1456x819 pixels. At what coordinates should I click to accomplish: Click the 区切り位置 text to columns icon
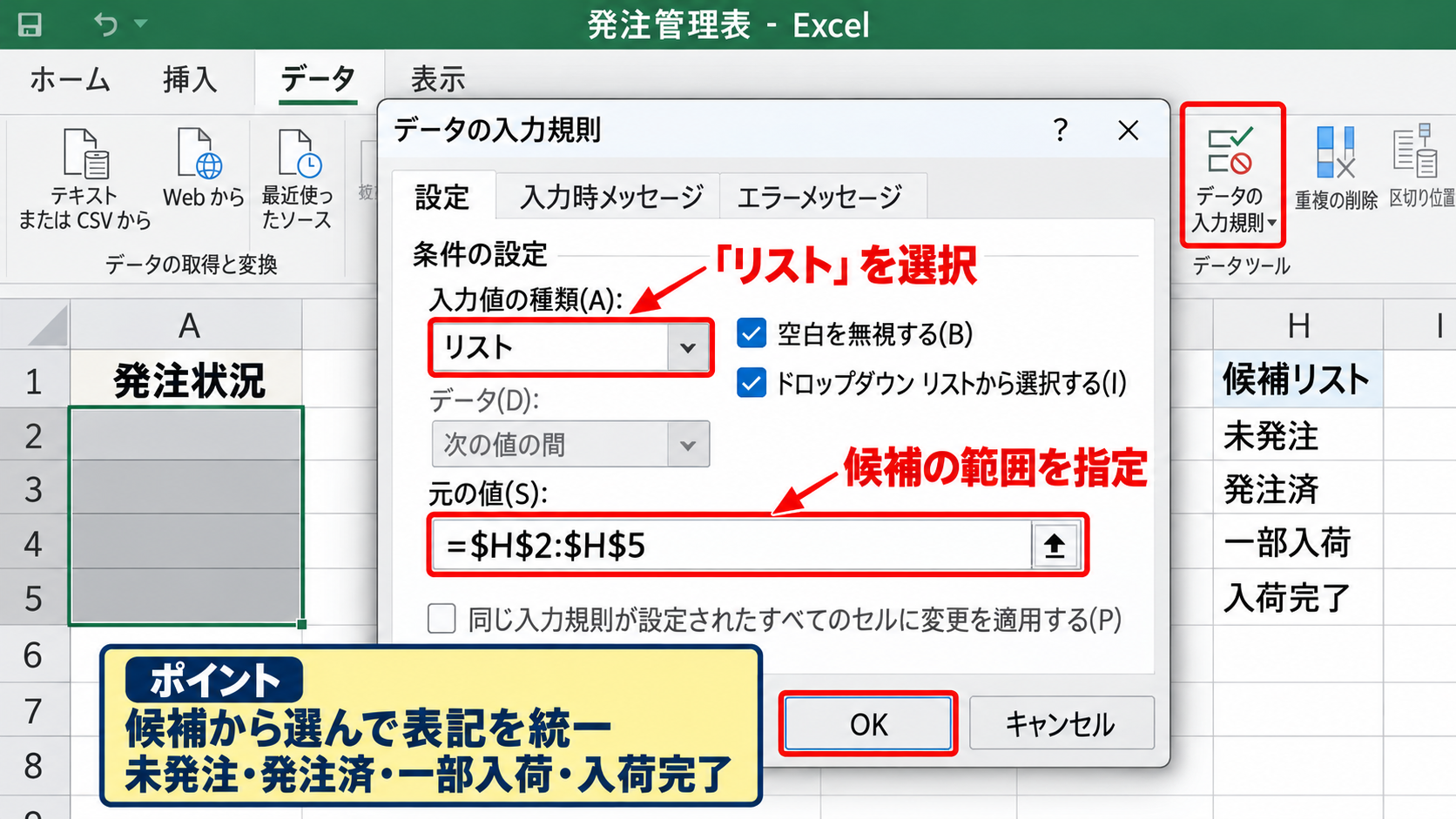tap(1421, 167)
